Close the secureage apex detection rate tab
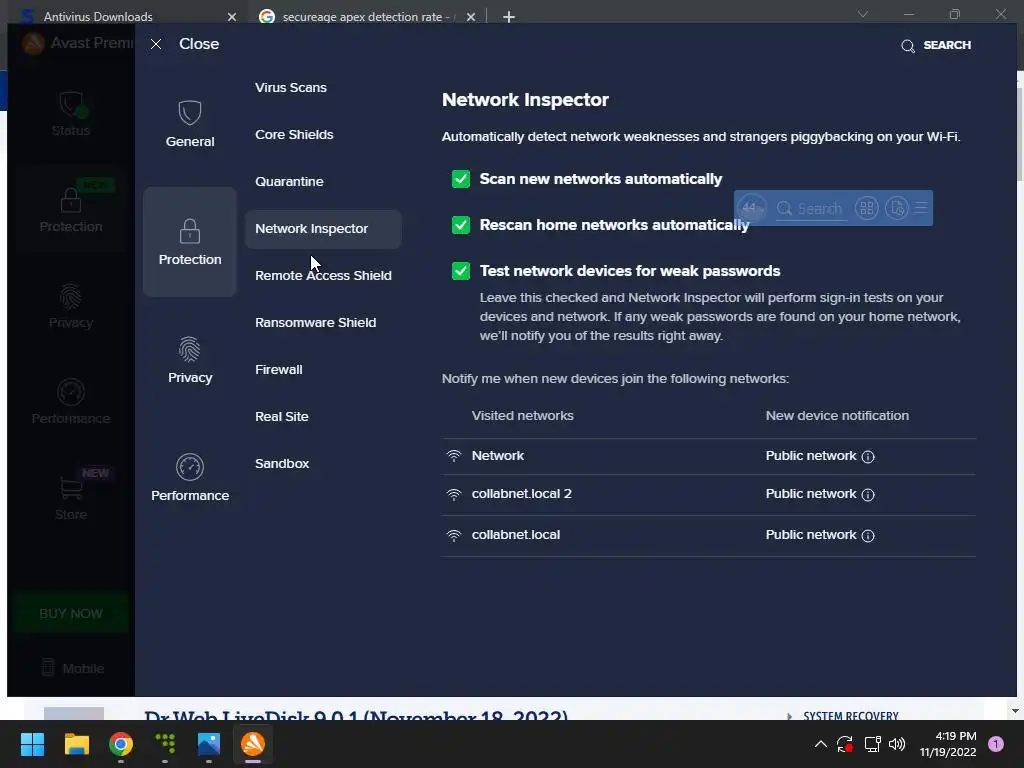 point(471,17)
